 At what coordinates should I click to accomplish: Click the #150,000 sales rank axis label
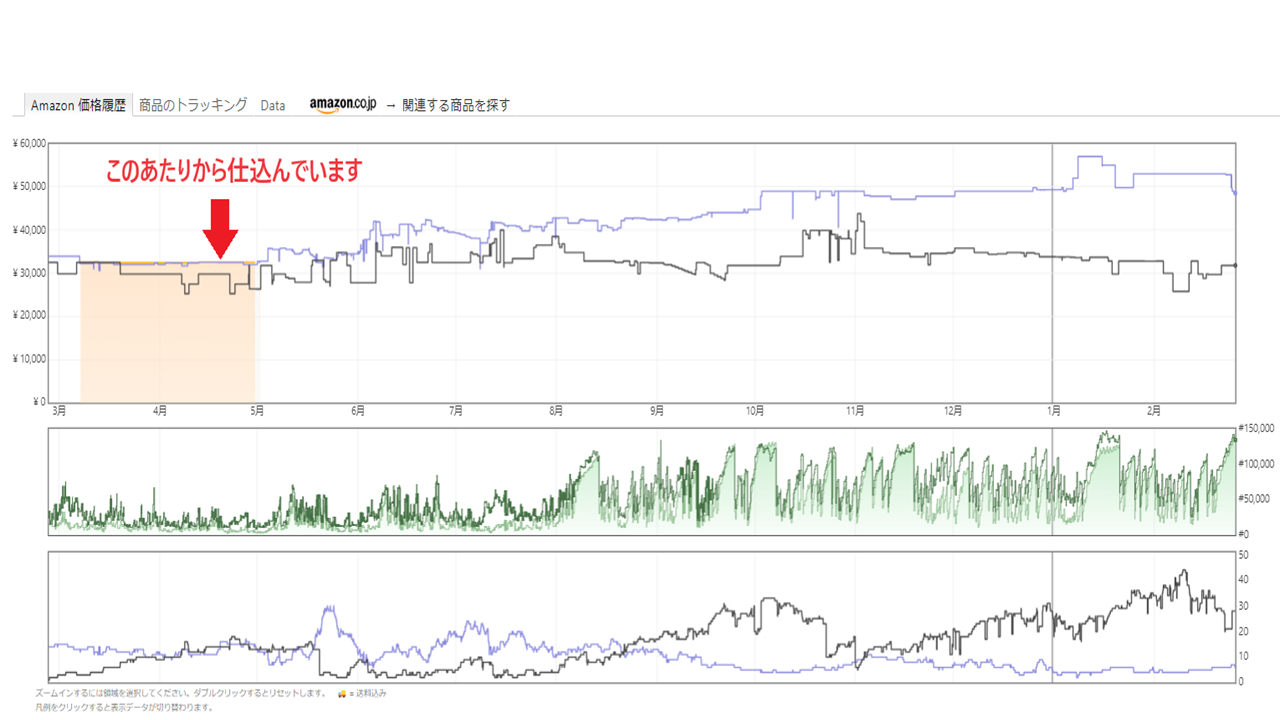1256,428
